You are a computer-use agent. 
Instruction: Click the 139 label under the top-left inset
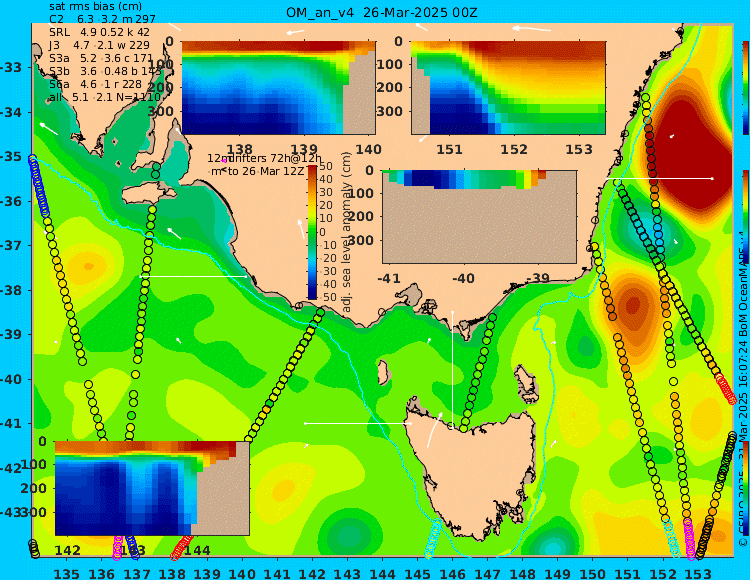pyautogui.click(x=304, y=149)
